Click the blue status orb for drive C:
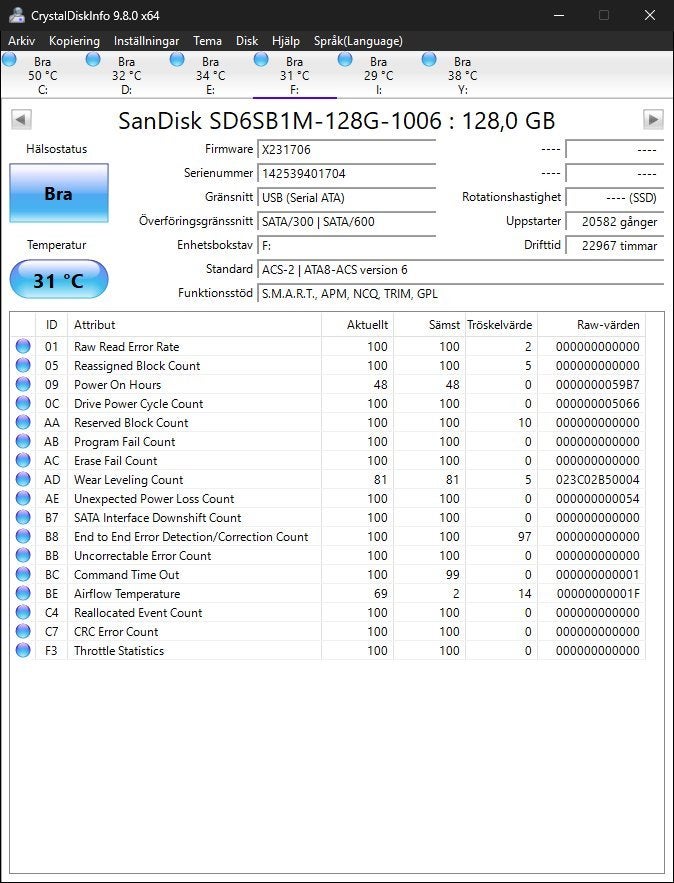This screenshot has height=883, width=674. point(10,59)
